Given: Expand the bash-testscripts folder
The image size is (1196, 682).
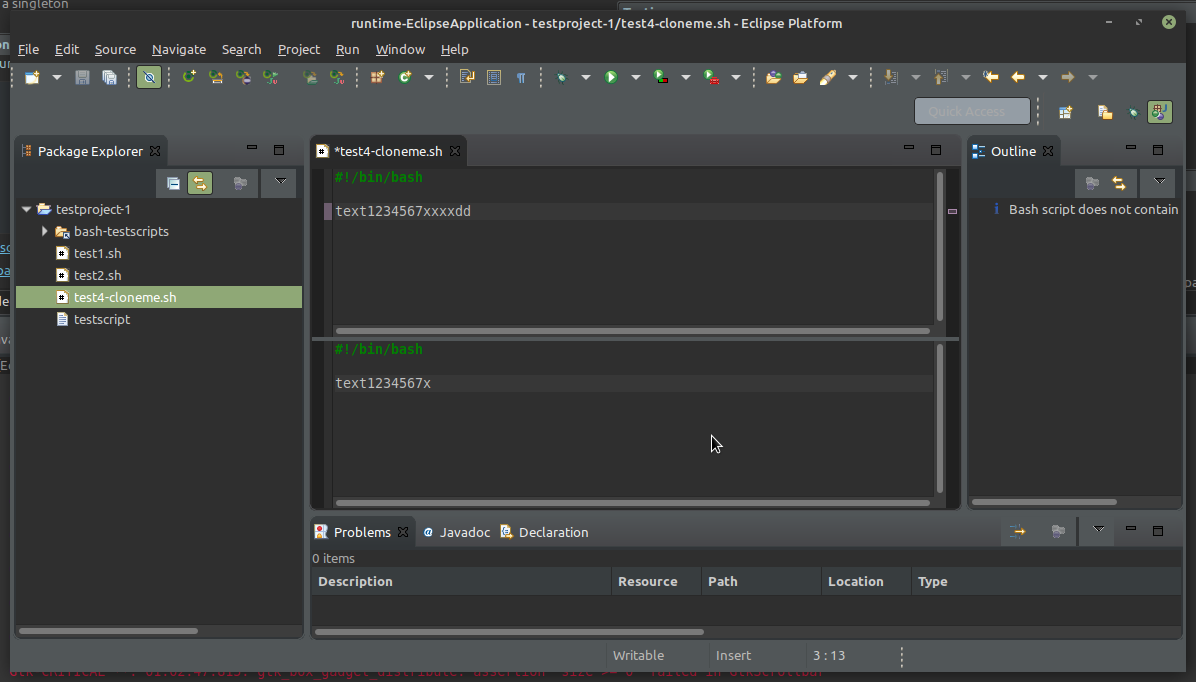Looking at the screenshot, I should pyautogui.click(x=44, y=231).
